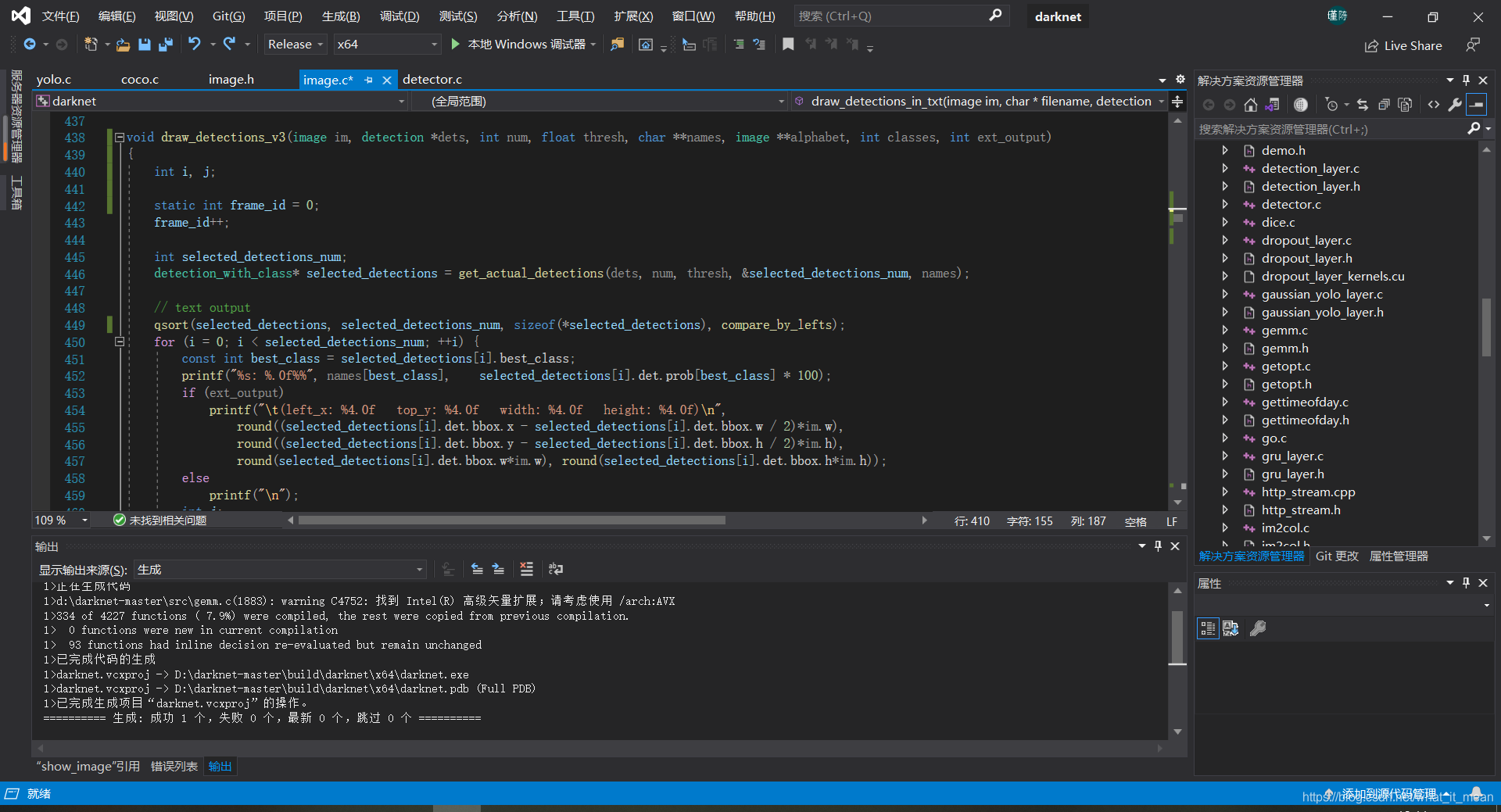Click the output window vertical scrollbar thumb
The width and height of the screenshot is (1501, 812).
coord(1177,638)
